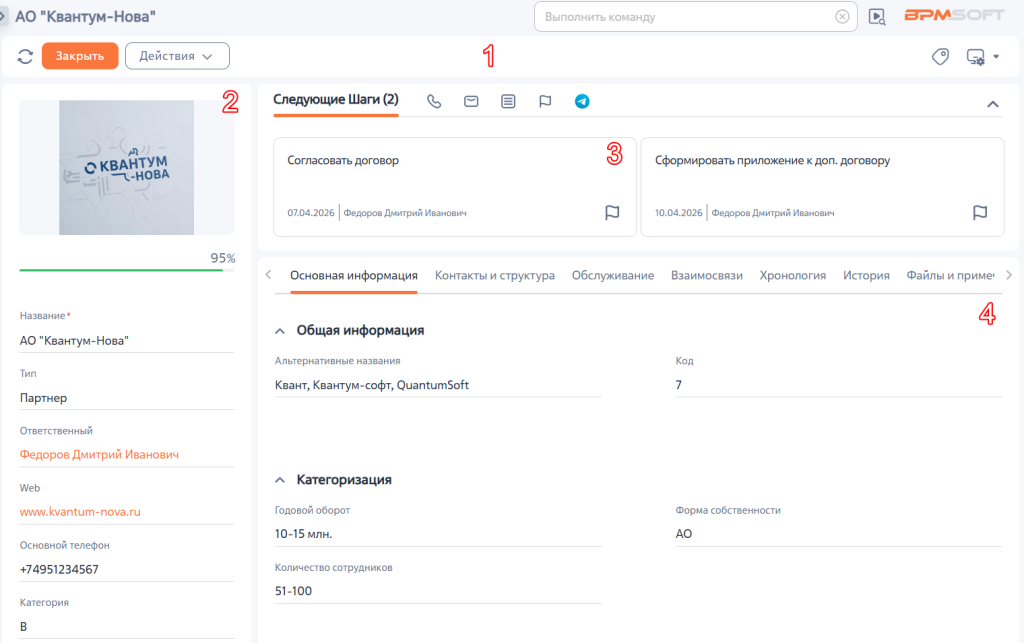
Task: Click the orange Закрыть button
Action: click(x=80, y=56)
